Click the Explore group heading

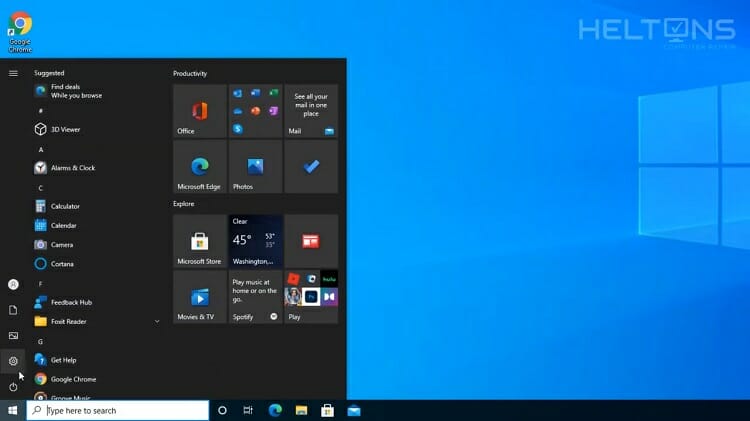tap(184, 204)
